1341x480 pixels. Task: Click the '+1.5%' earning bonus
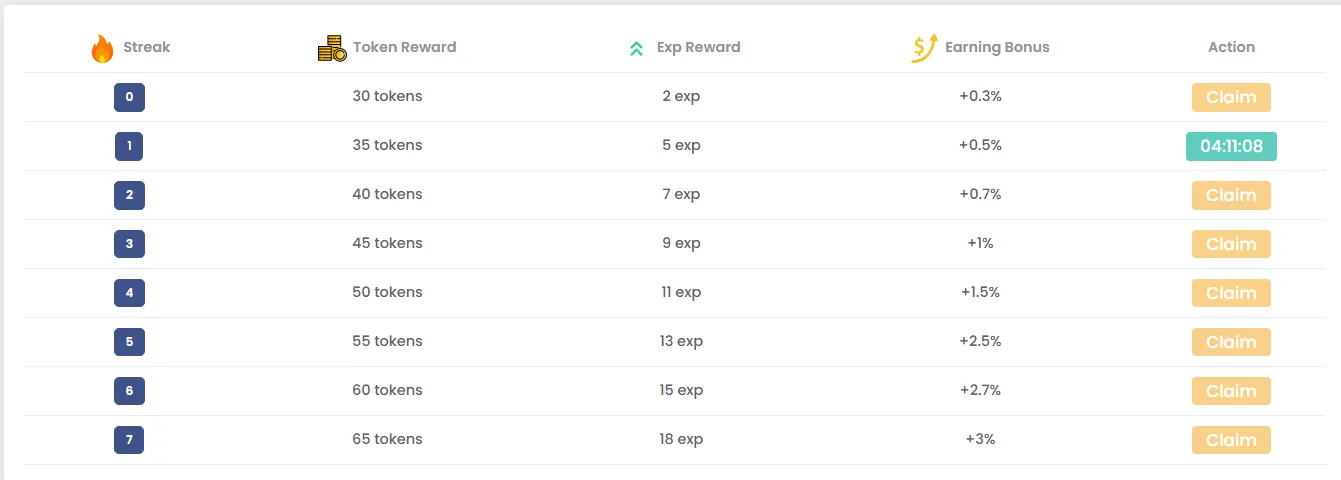[980, 293]
